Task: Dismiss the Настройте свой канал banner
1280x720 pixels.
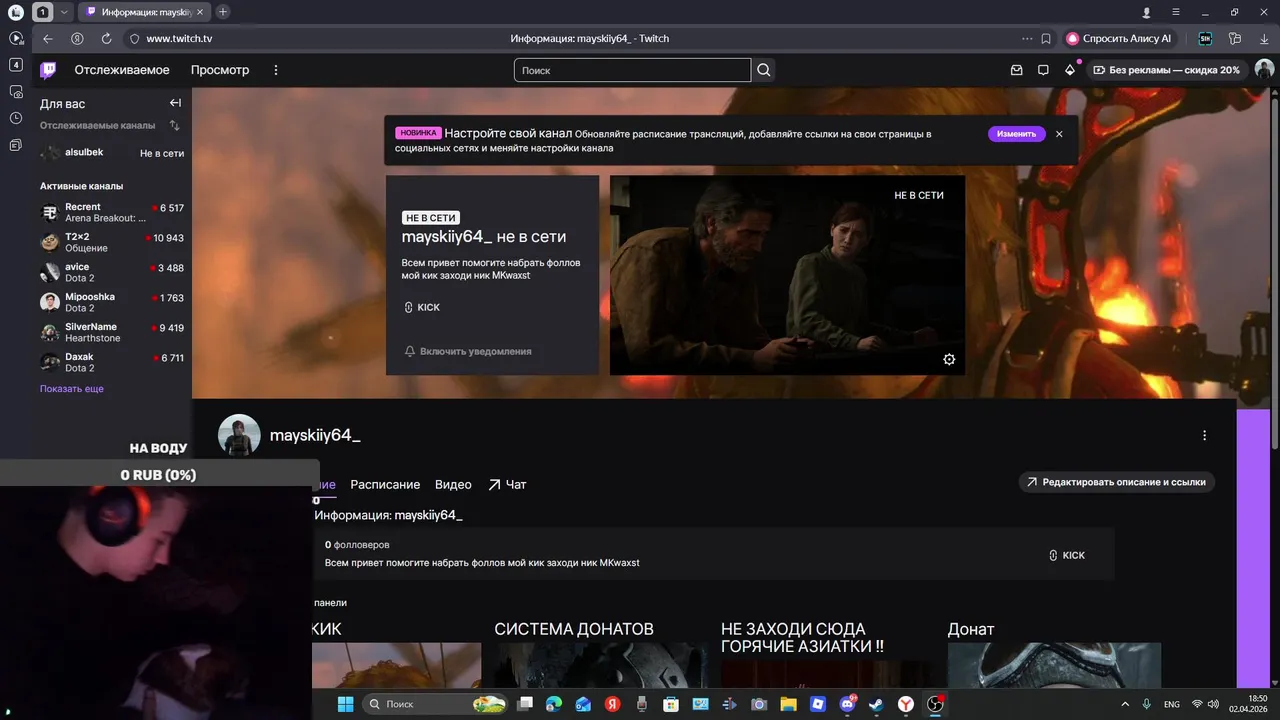Action: click(x=1059, y=134)
